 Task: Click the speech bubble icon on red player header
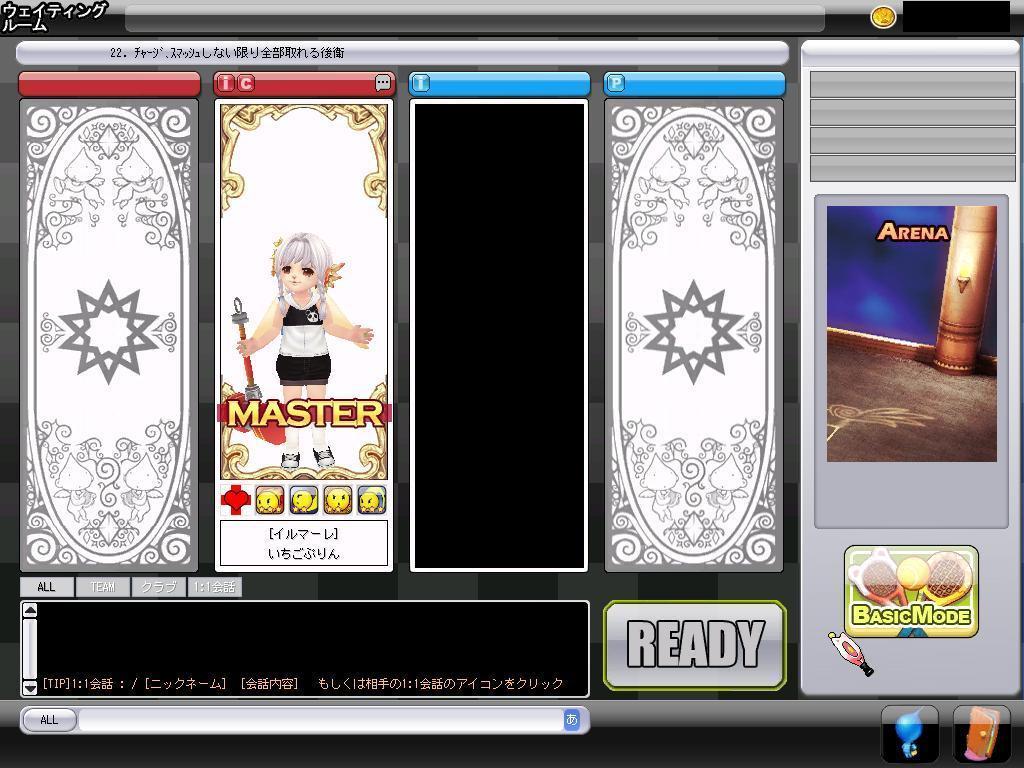click(383, 83)
